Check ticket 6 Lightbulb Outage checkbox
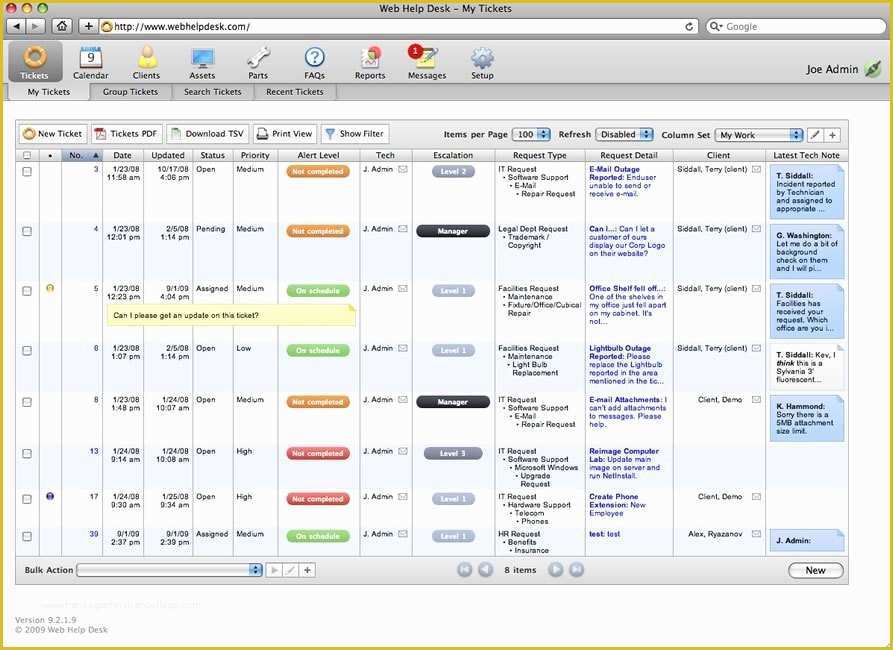The width and height of the screenshot is (893, 650). (x=27, y=351)
